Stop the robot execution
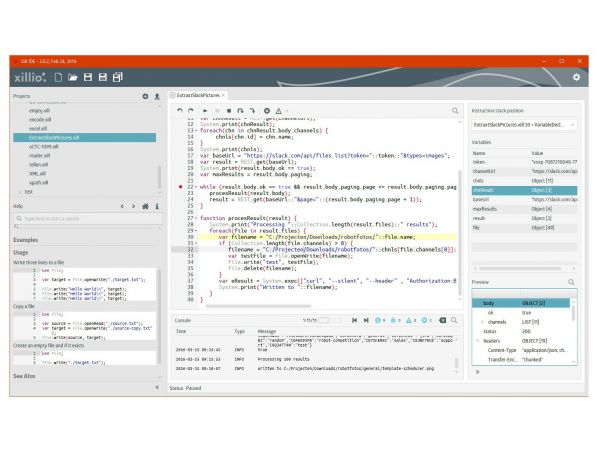Viewport: 600px width, 451px height. (x=229, y=111)
